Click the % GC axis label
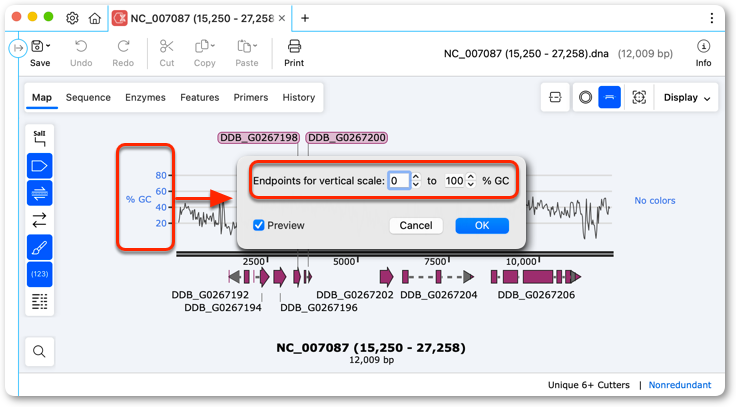The image size is (736, 407). pyautogui.click(x=138, y=199)
